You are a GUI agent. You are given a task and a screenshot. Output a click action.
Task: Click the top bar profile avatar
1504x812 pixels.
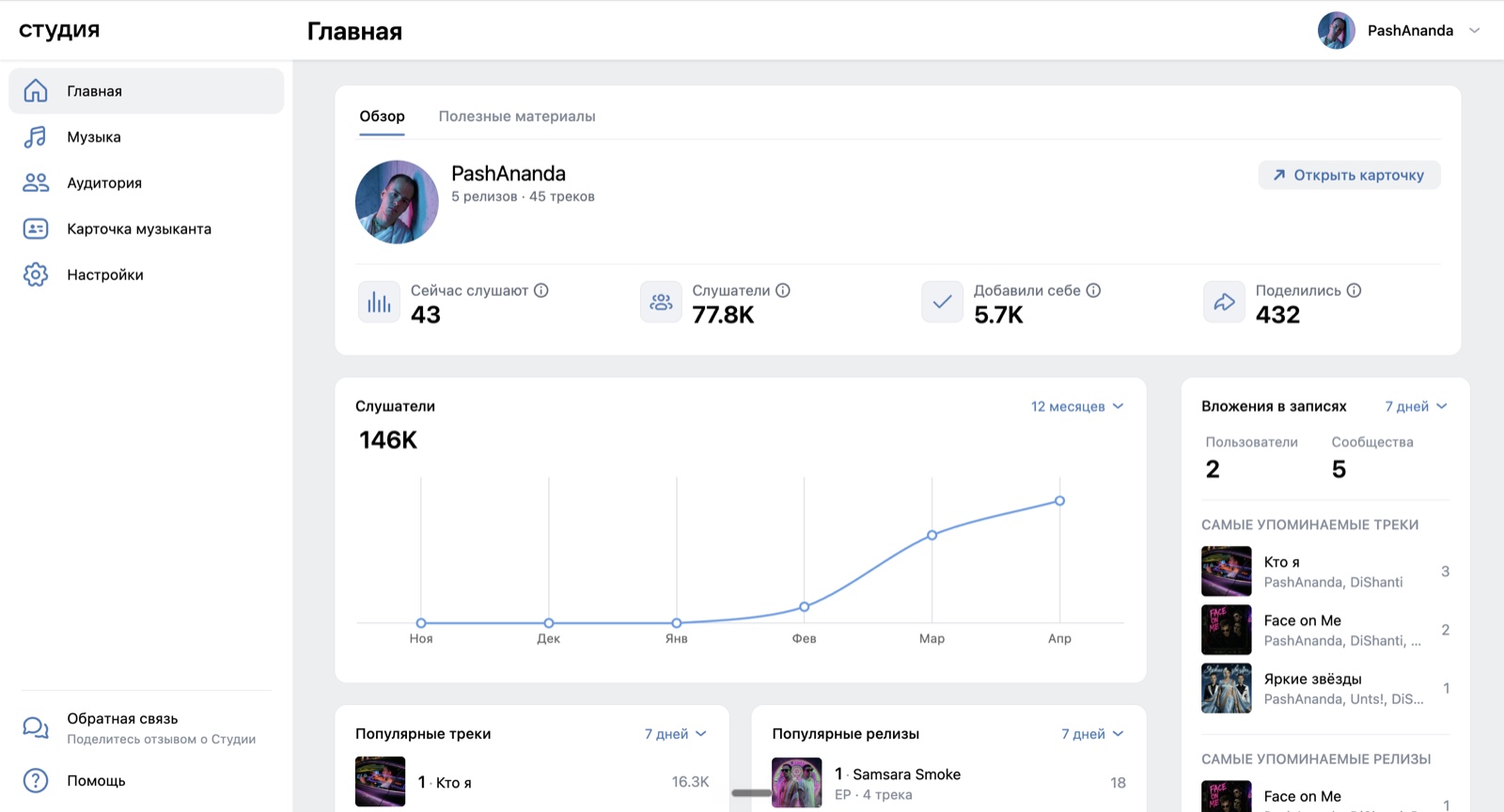(x=1336, y=30)
